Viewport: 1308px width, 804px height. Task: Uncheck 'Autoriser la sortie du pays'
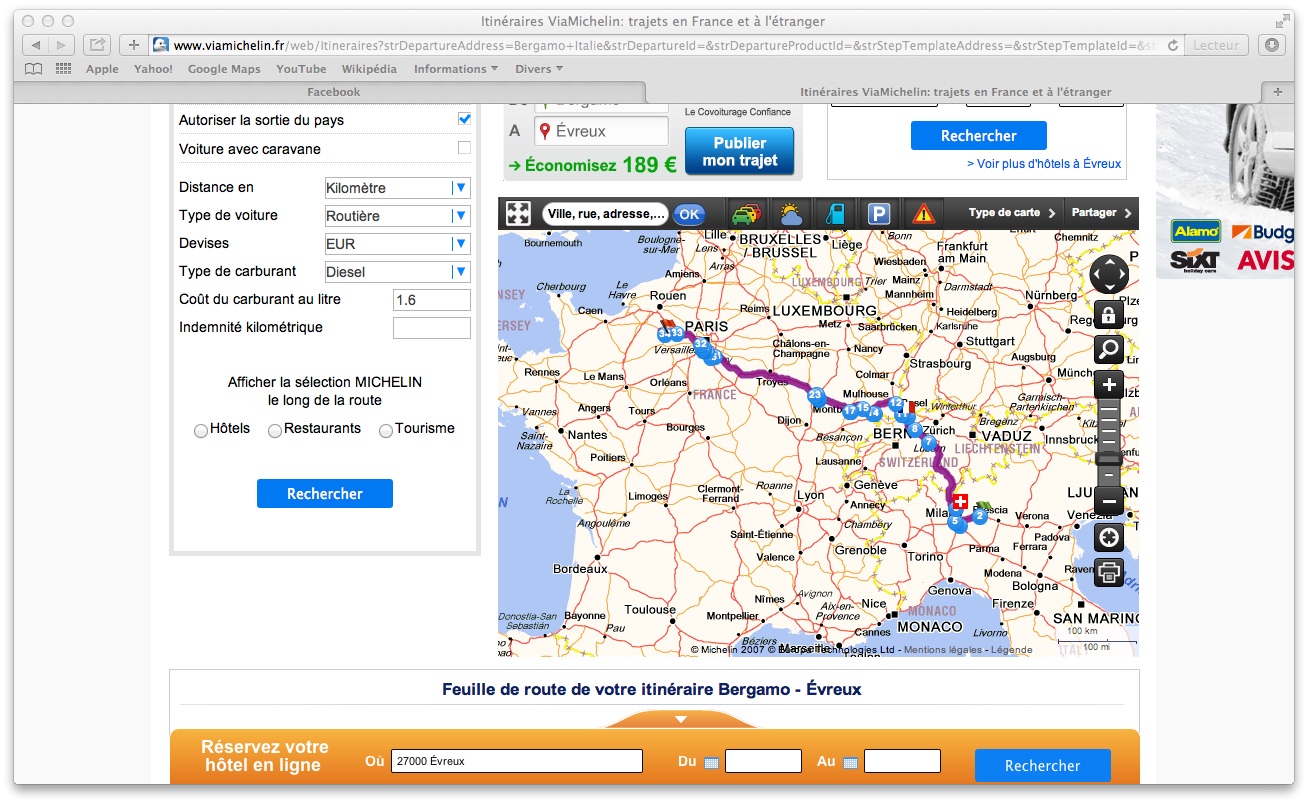464,119
